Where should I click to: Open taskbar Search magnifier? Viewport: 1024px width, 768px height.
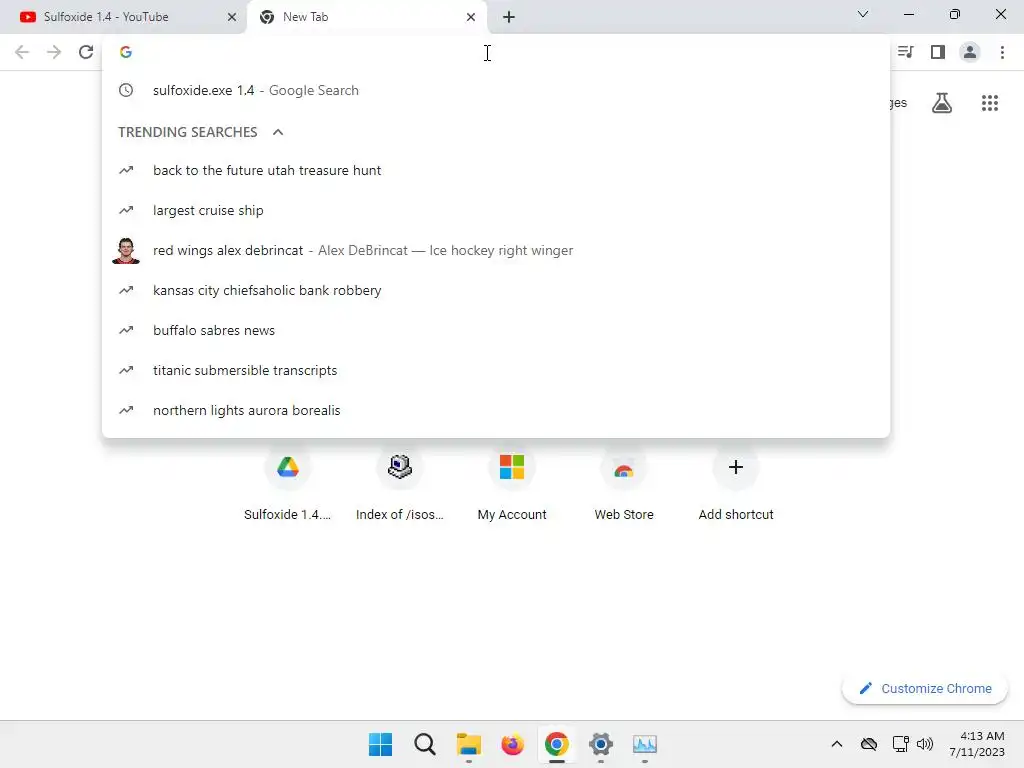pyautogui.click(x=424, y=744)
